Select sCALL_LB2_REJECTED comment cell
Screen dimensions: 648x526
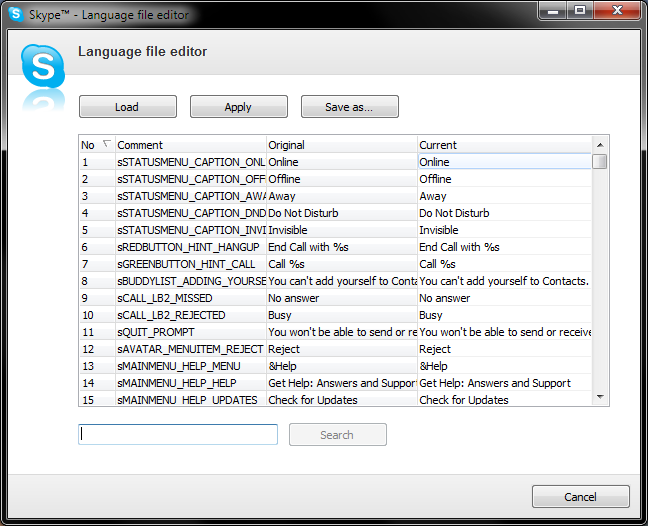[x=191, y=315]
